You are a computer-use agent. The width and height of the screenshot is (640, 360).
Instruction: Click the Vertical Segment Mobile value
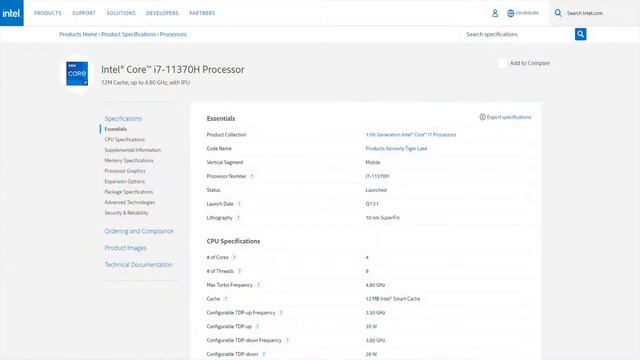click(x=373, y=162)
